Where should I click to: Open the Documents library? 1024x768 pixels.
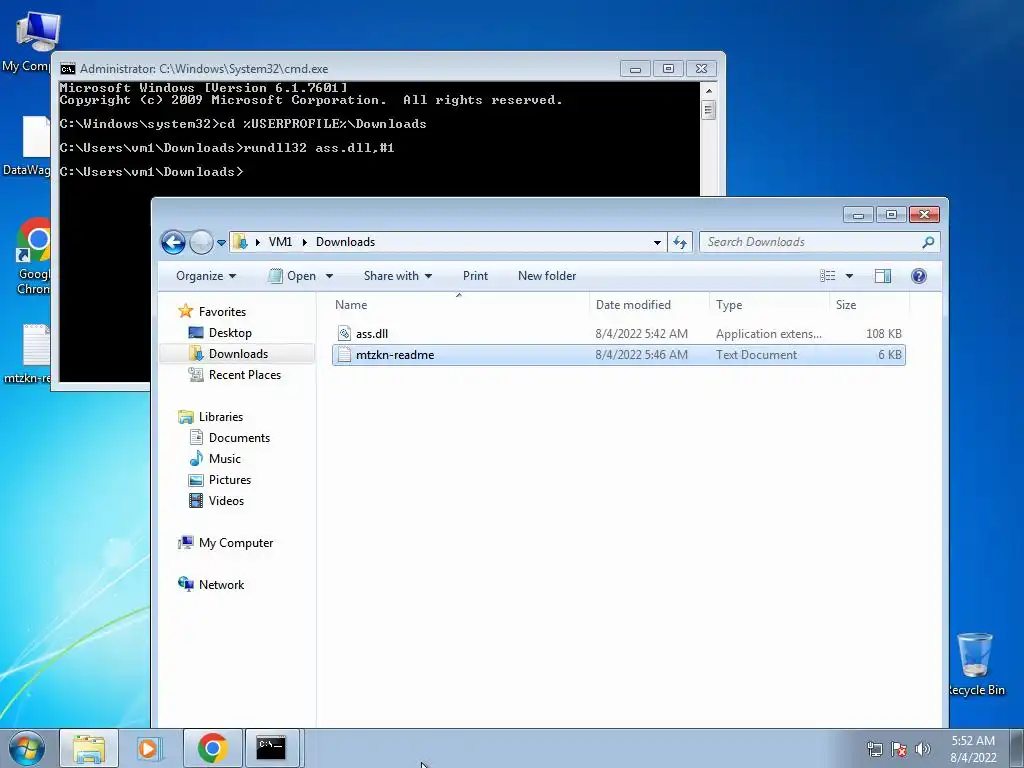tap(239, 438)
